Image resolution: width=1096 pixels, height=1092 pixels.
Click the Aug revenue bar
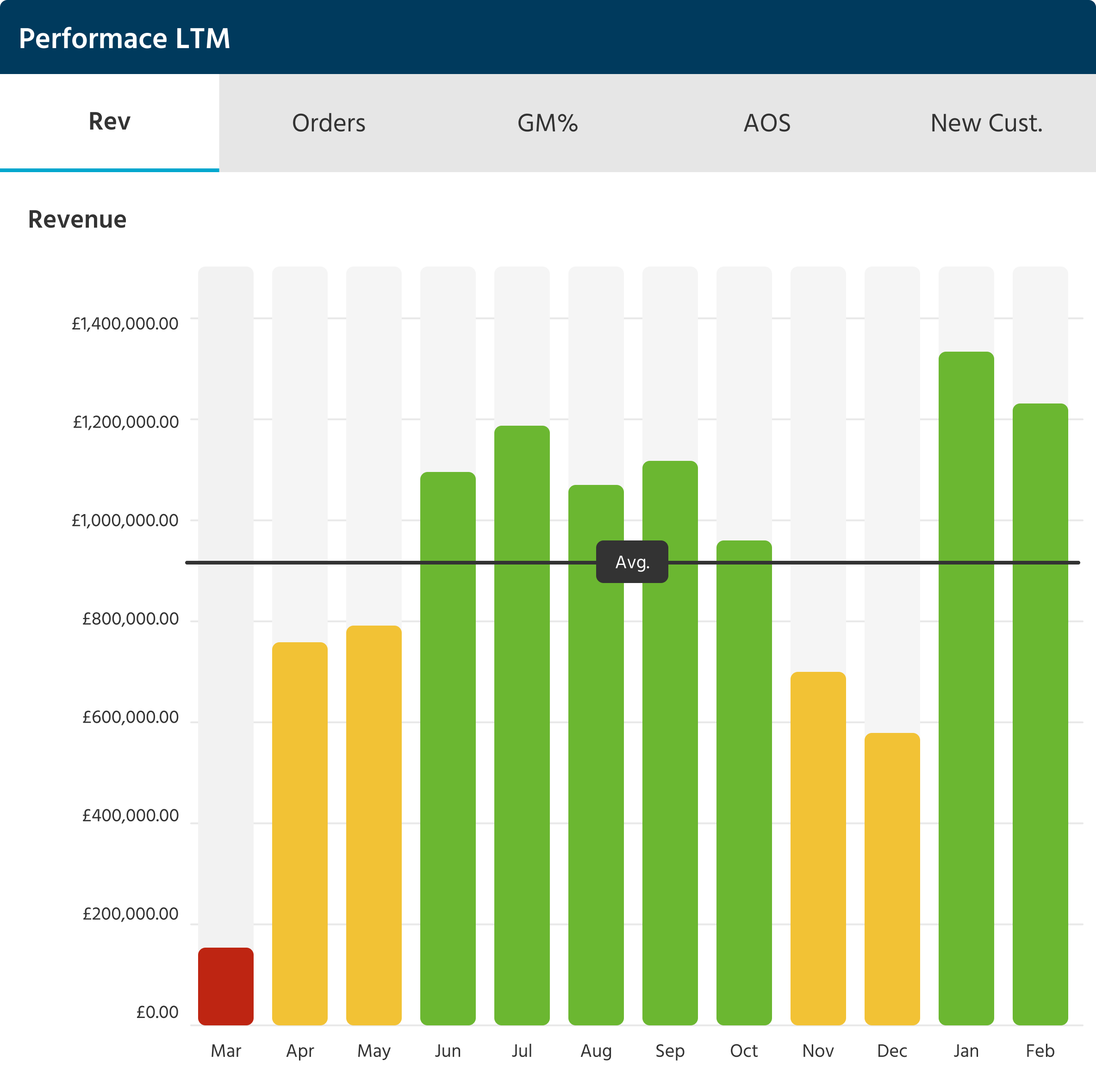(x=596, y=755)
